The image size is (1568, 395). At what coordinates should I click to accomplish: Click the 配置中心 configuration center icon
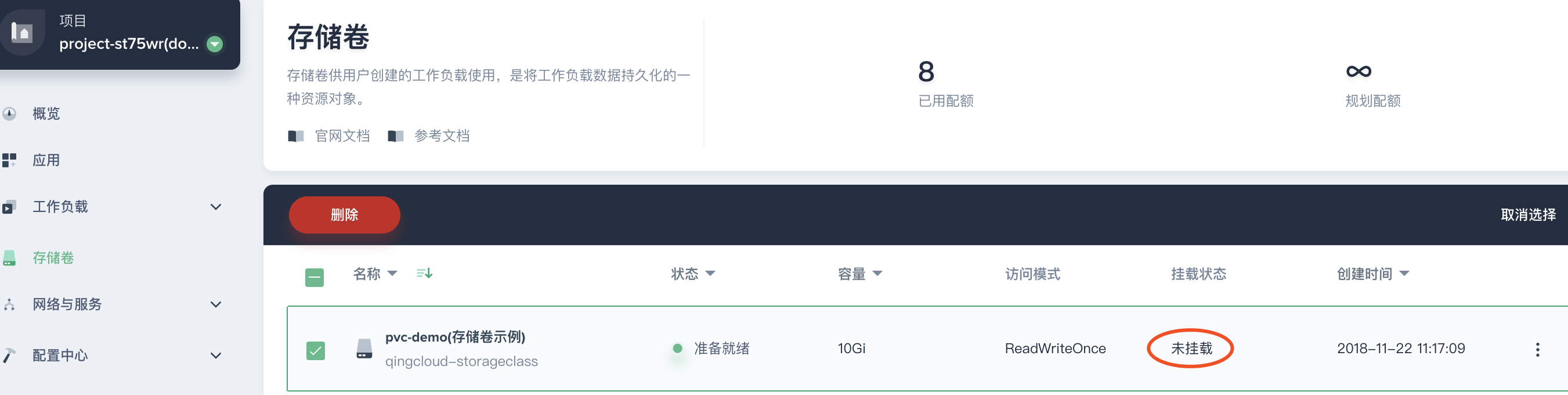tap(10, 354)
